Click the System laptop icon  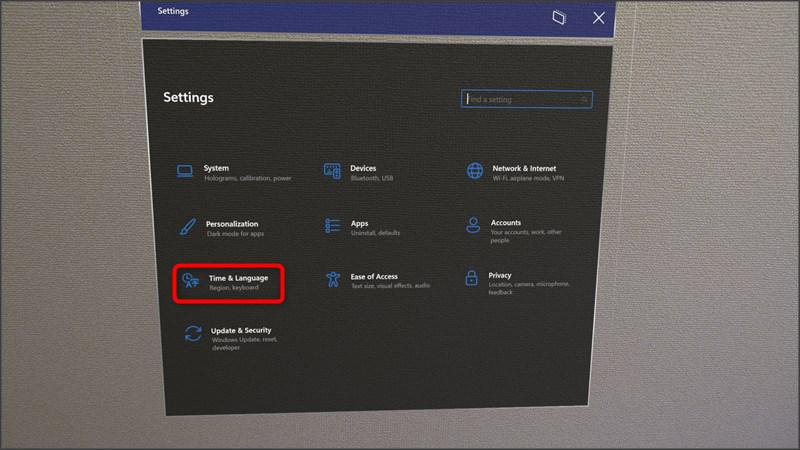pos(186,172)
